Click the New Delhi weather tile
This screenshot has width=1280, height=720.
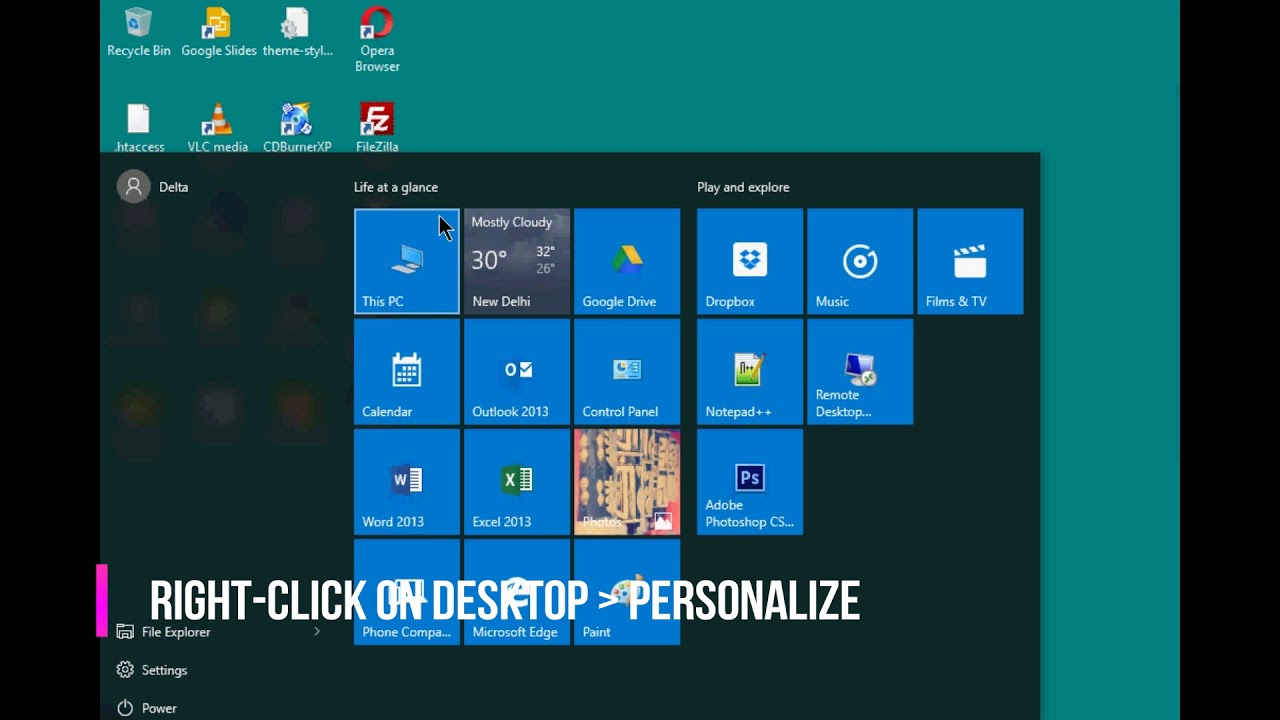coord(516,261)
